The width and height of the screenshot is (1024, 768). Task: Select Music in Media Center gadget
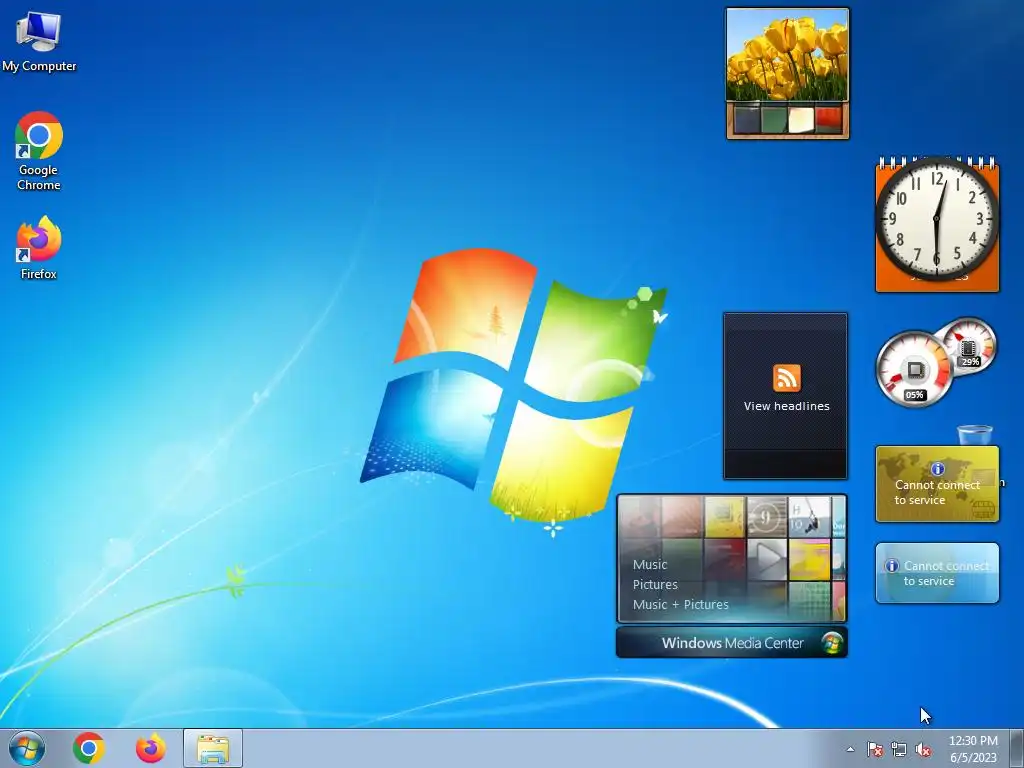650,565
